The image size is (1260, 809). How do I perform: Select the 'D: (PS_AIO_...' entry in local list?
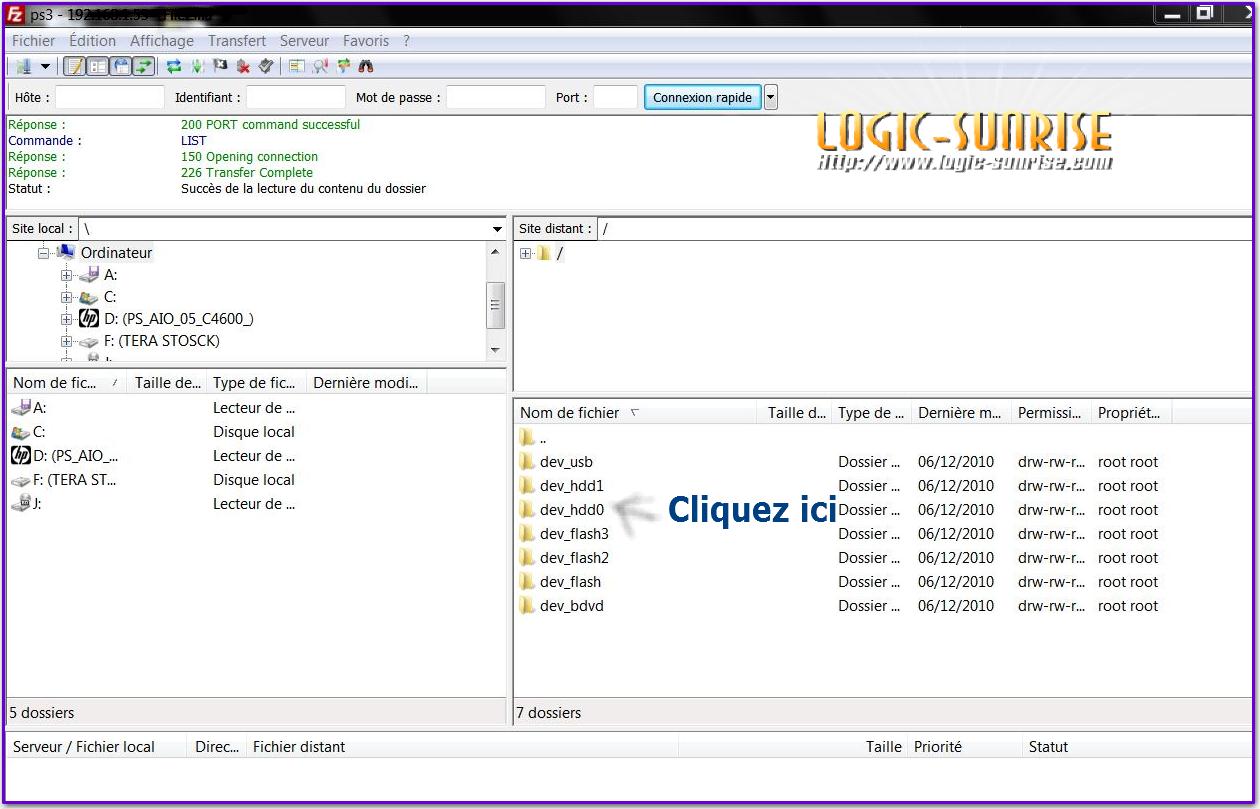tap(76, 456)
